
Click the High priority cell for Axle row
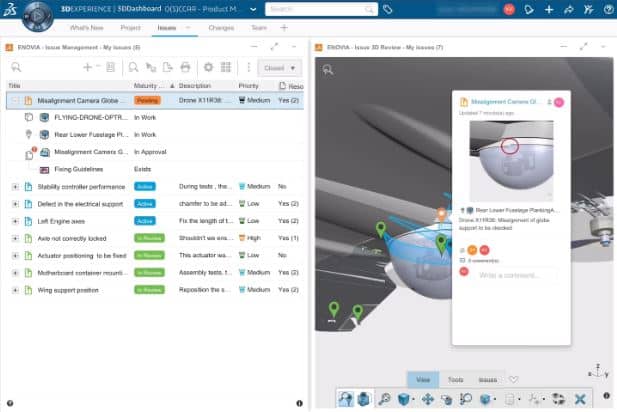point(249,238)
